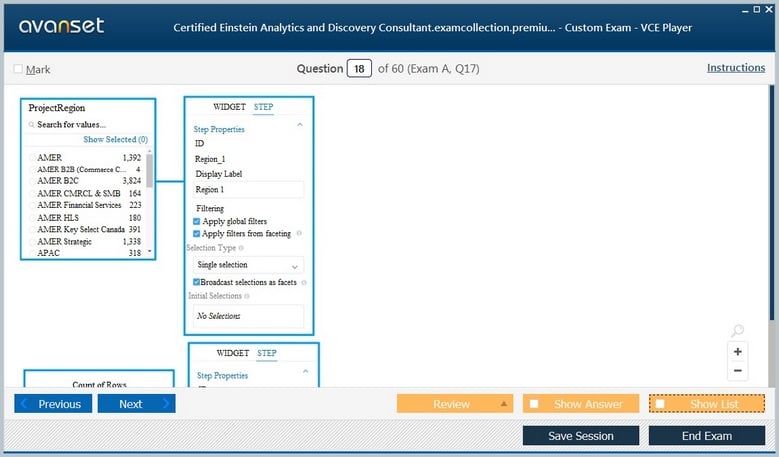Collapse the Step Properties section in the upper panel
Image resolution: width=779 pixels, height=457 pixels.
(x=300, y=125)
